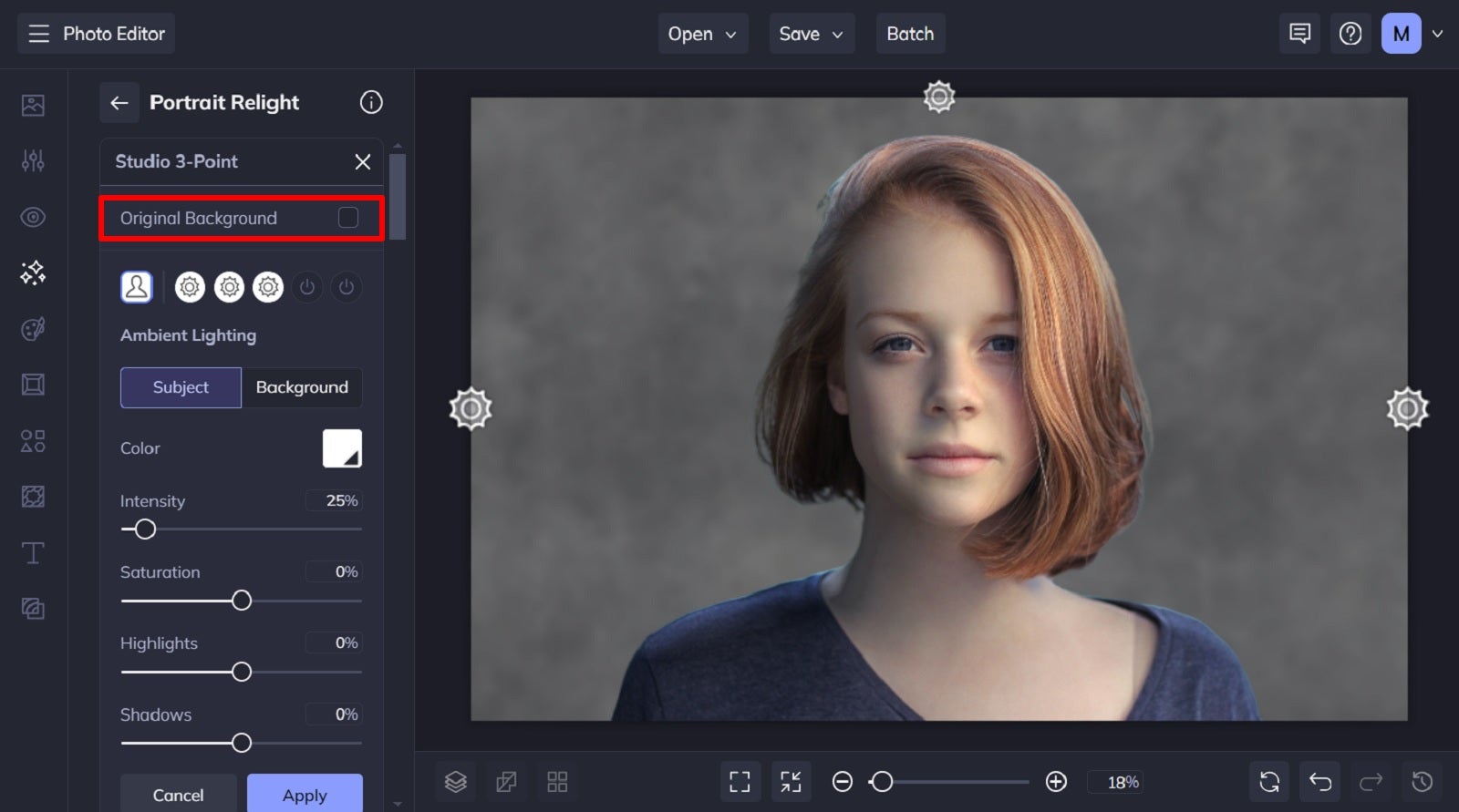Click the Batch button
The width and height of the screenshot is (1459, 812).
coord(910,34)
